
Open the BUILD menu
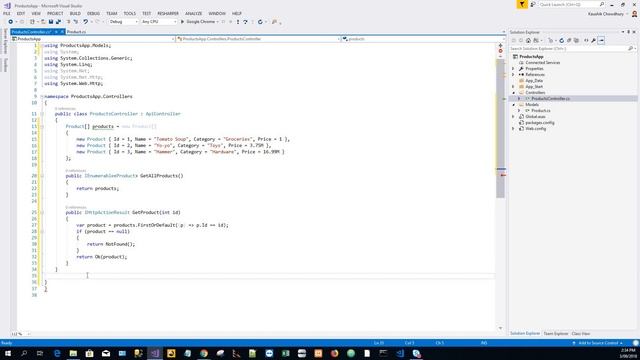tap(75, 13)
